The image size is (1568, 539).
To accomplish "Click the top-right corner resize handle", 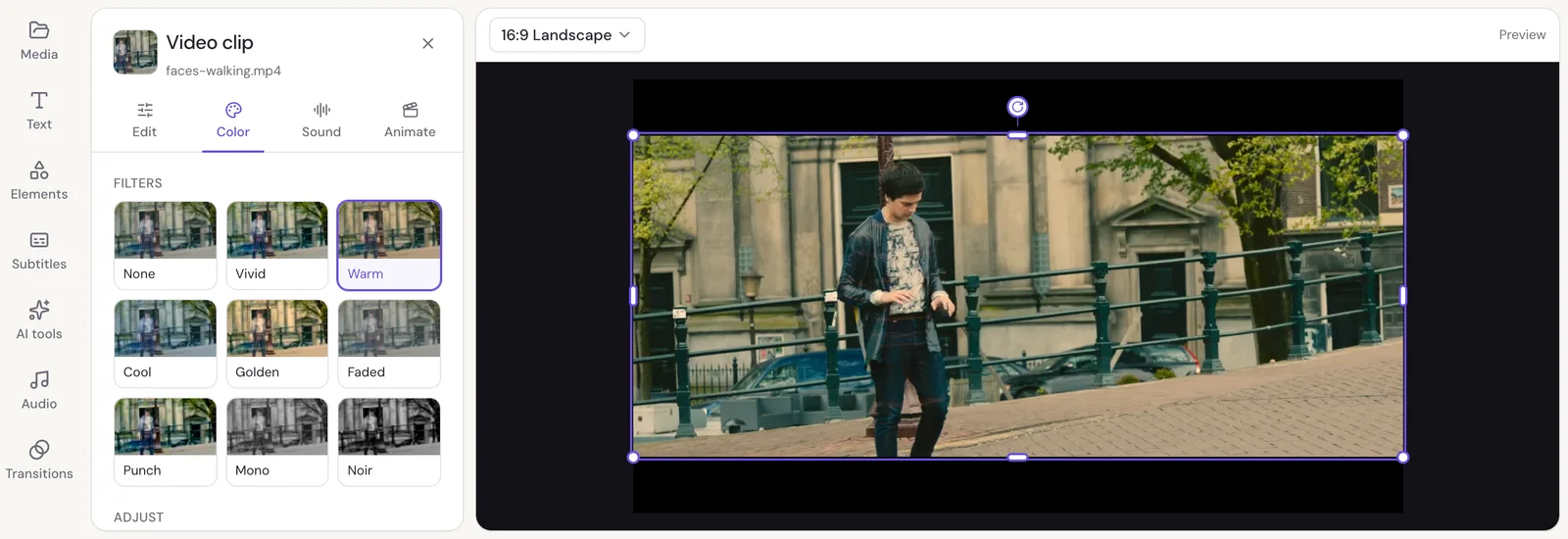I will coord(1403,135).
